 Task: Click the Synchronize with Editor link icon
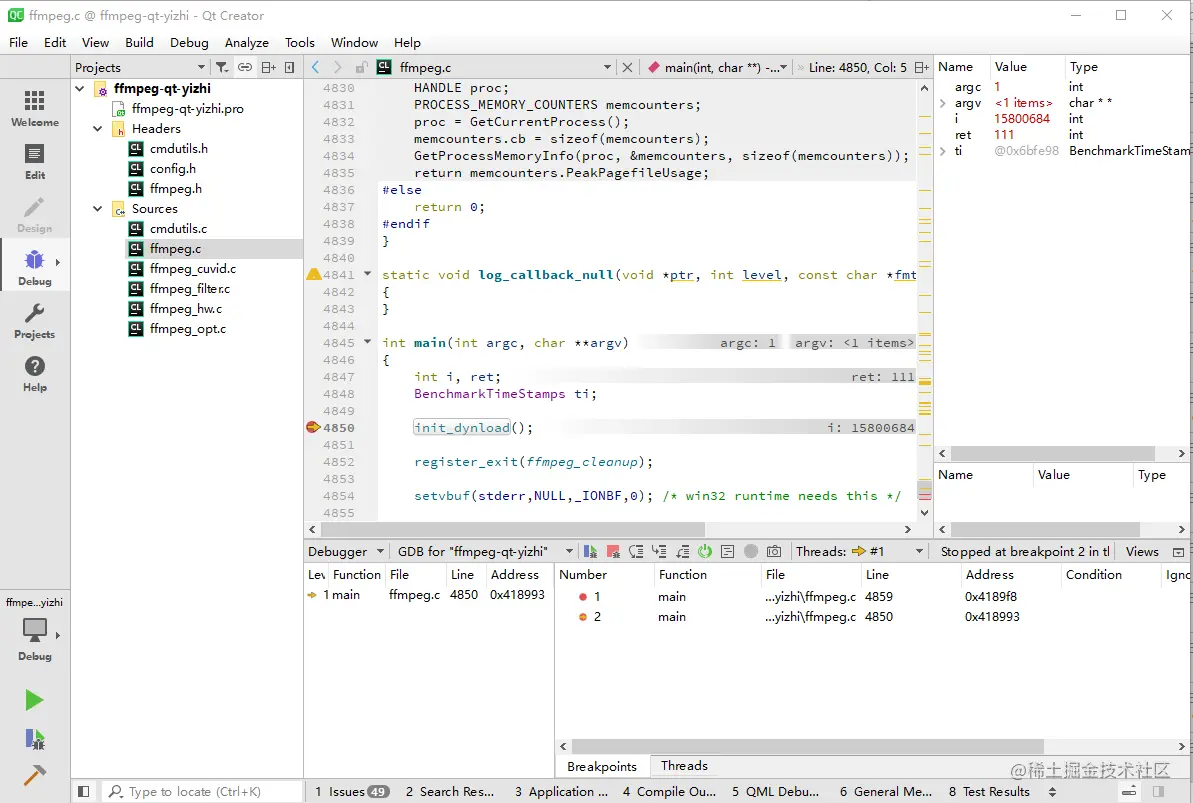[244, 67]
